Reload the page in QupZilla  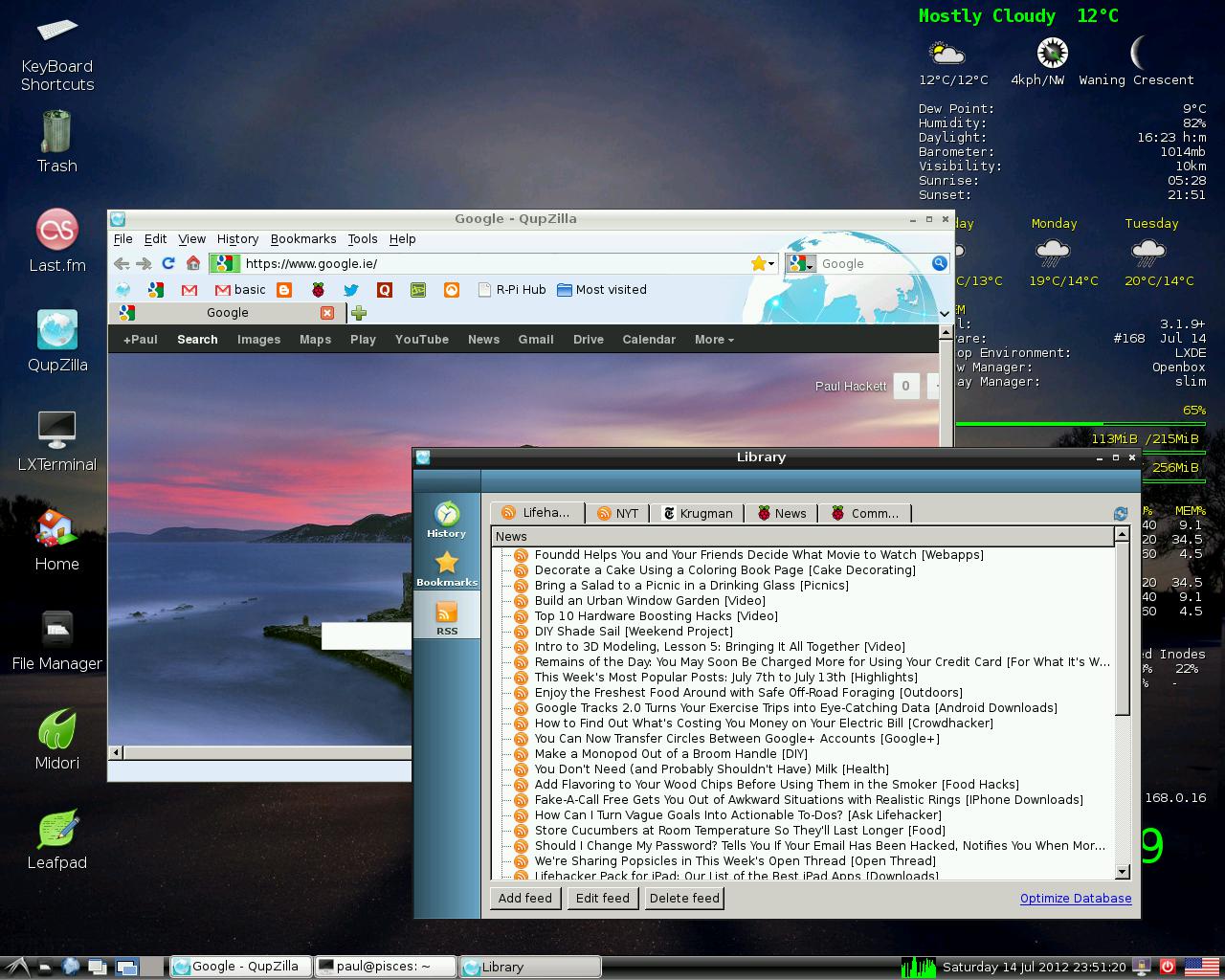pyautogui.click(x=168, y=263)
